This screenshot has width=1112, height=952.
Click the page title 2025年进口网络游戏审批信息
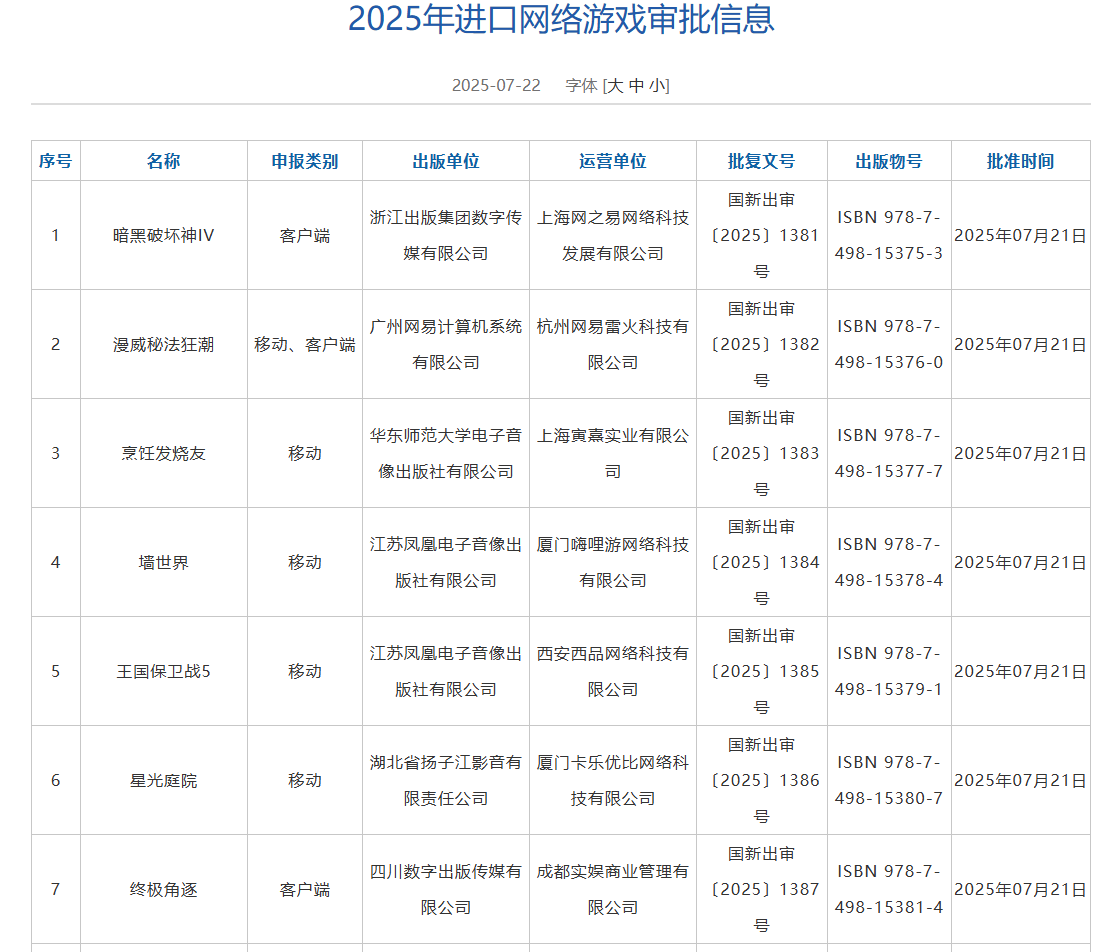click(561, 19)
